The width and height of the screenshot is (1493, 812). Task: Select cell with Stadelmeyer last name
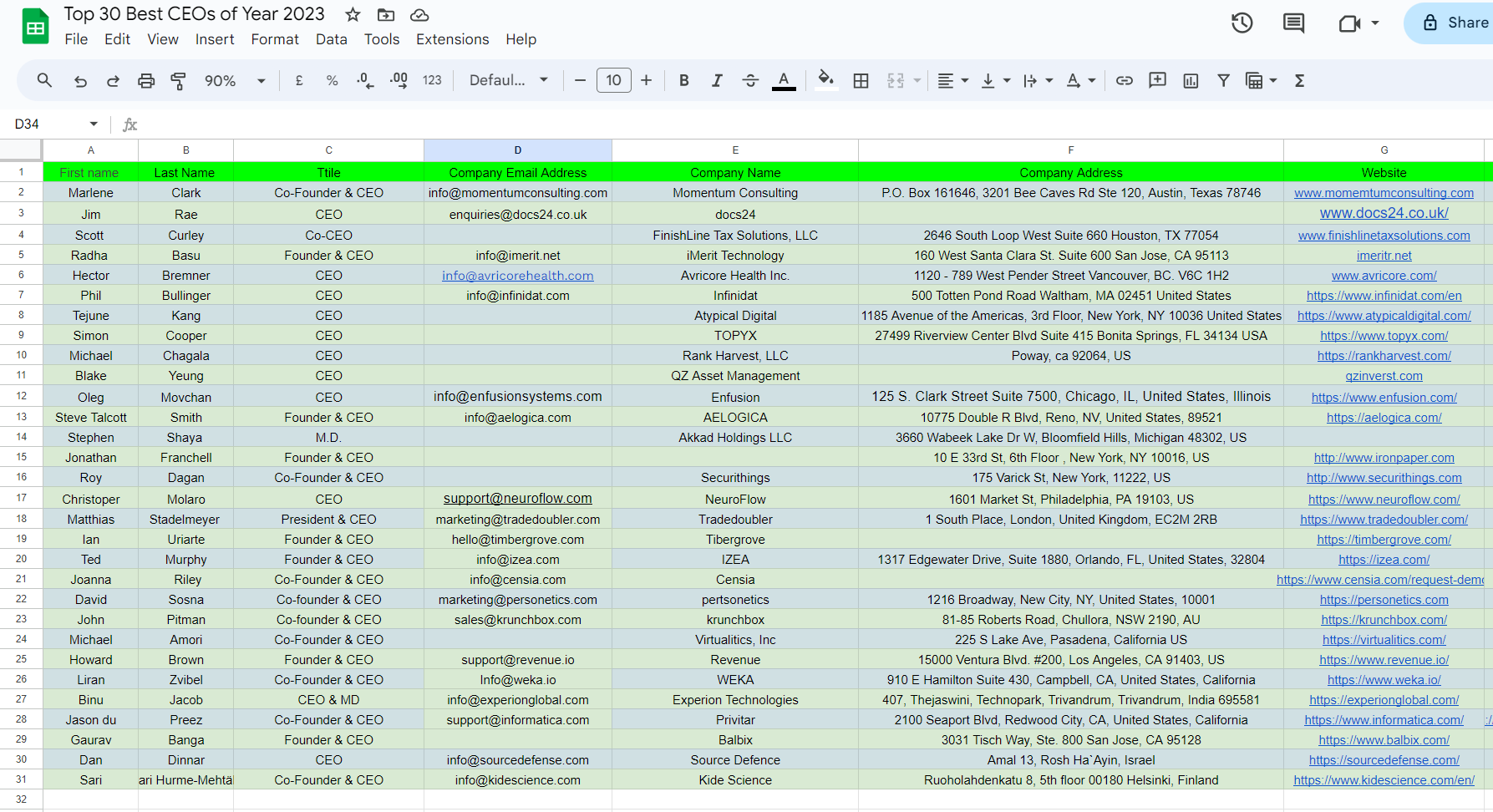coord(185,520)
